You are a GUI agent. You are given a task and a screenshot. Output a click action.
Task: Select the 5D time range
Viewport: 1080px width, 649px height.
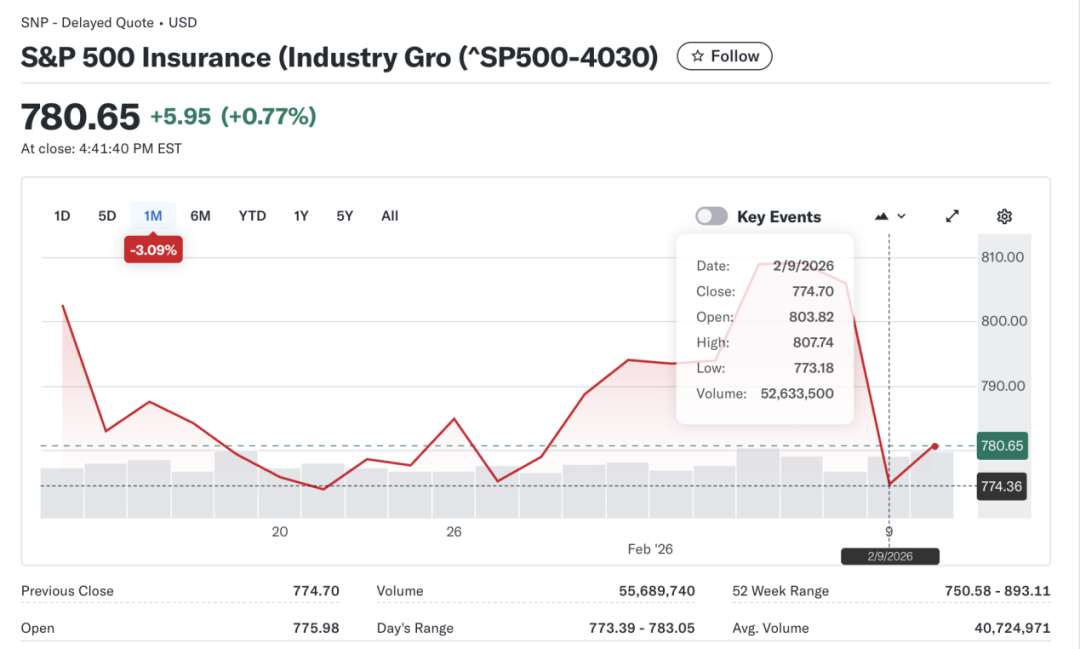107,216
